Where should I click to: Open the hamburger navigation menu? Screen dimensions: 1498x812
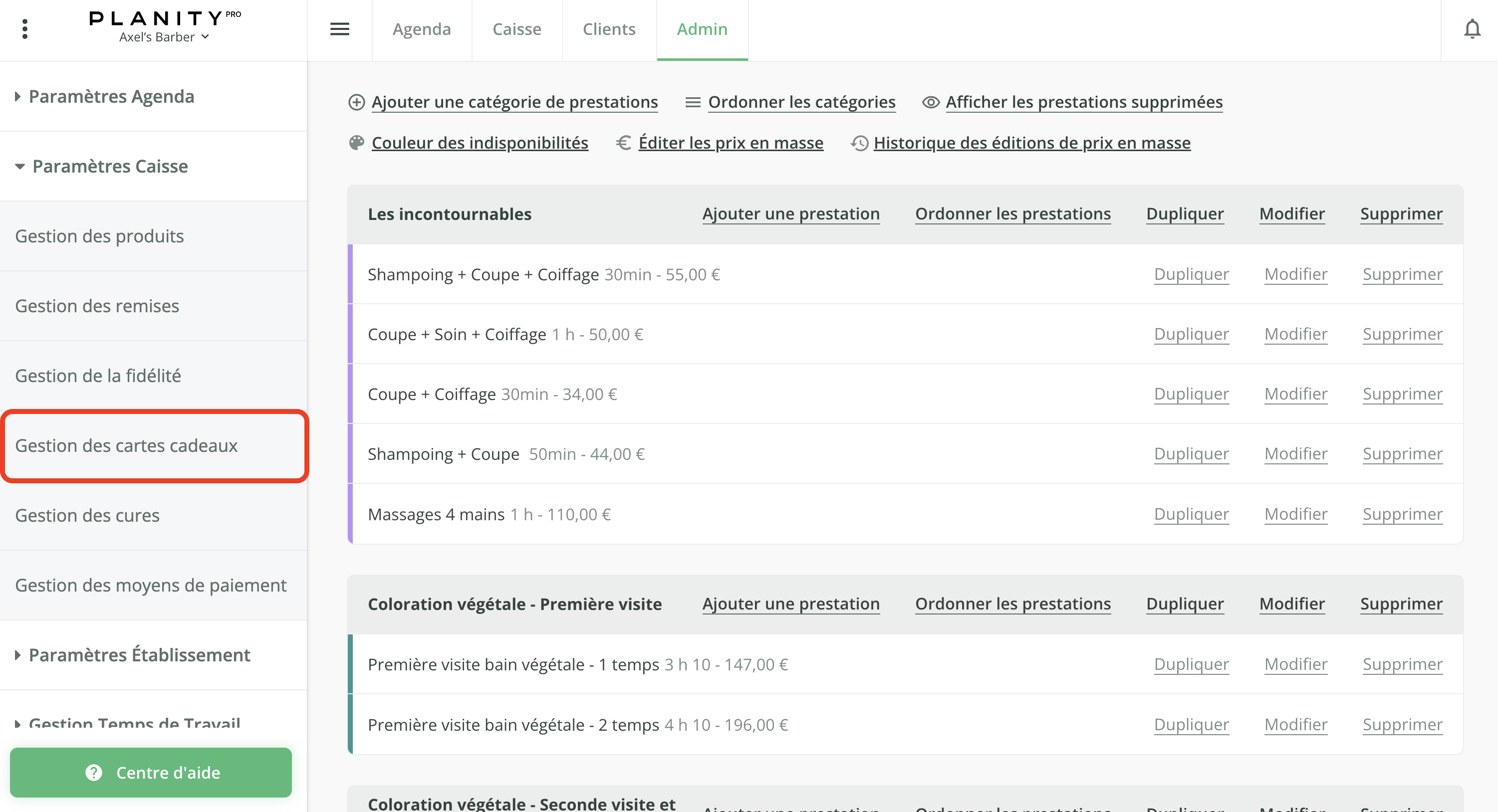[340, 28]
